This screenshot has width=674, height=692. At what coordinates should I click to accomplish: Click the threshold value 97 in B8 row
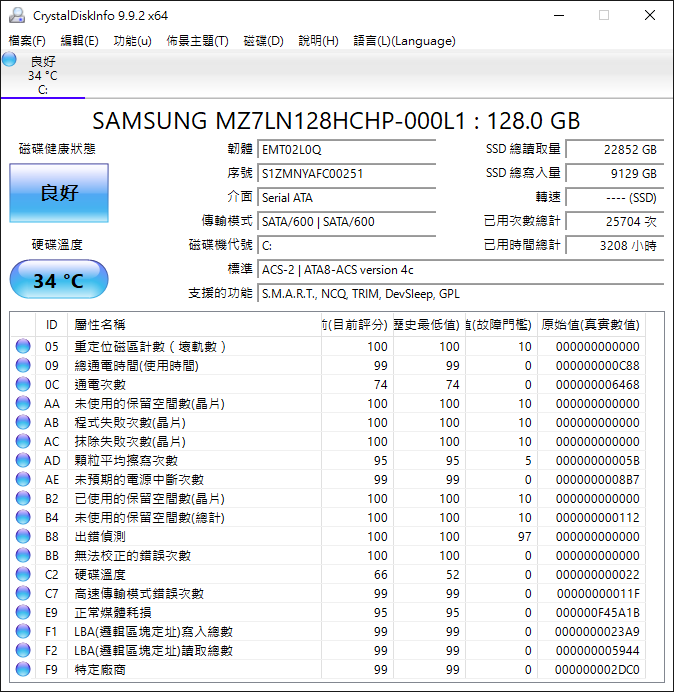[524, 537]
